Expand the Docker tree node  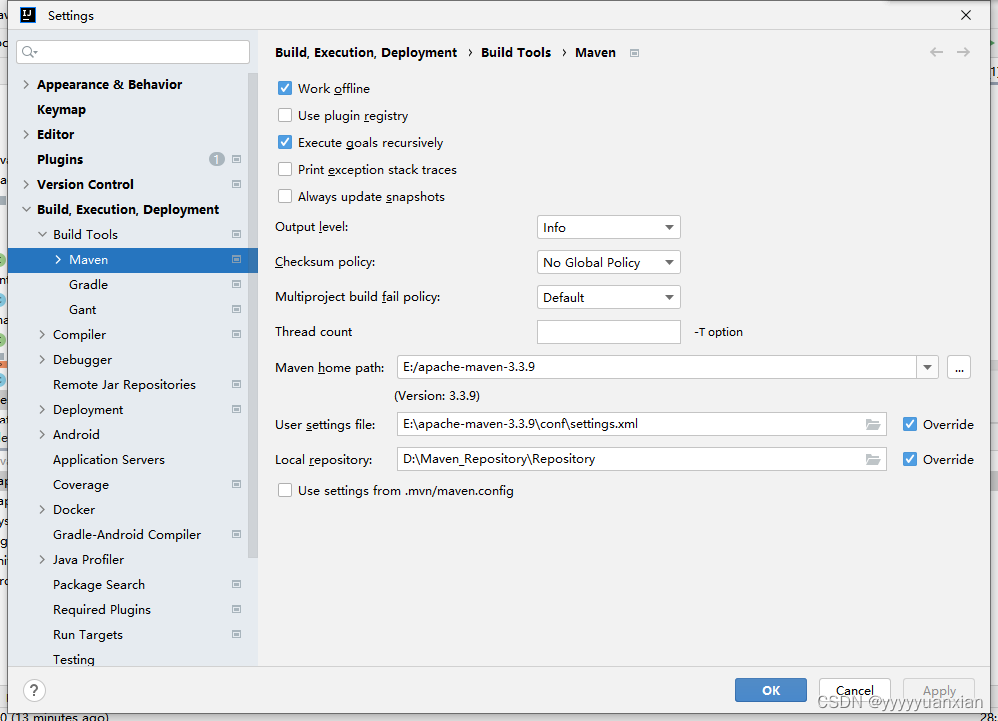tap(42, 510)
